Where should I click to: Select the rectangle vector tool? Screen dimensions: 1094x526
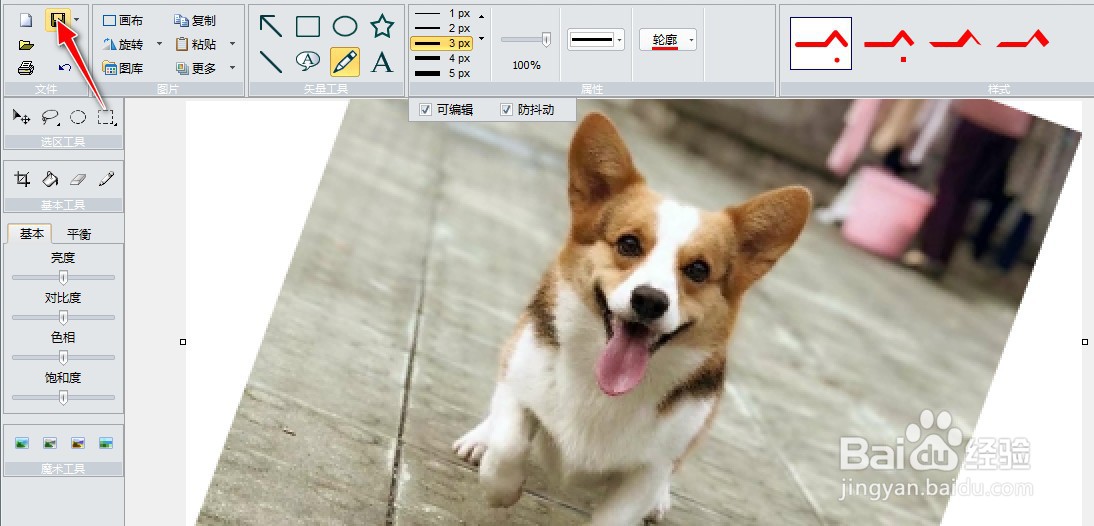coord(308,27)
